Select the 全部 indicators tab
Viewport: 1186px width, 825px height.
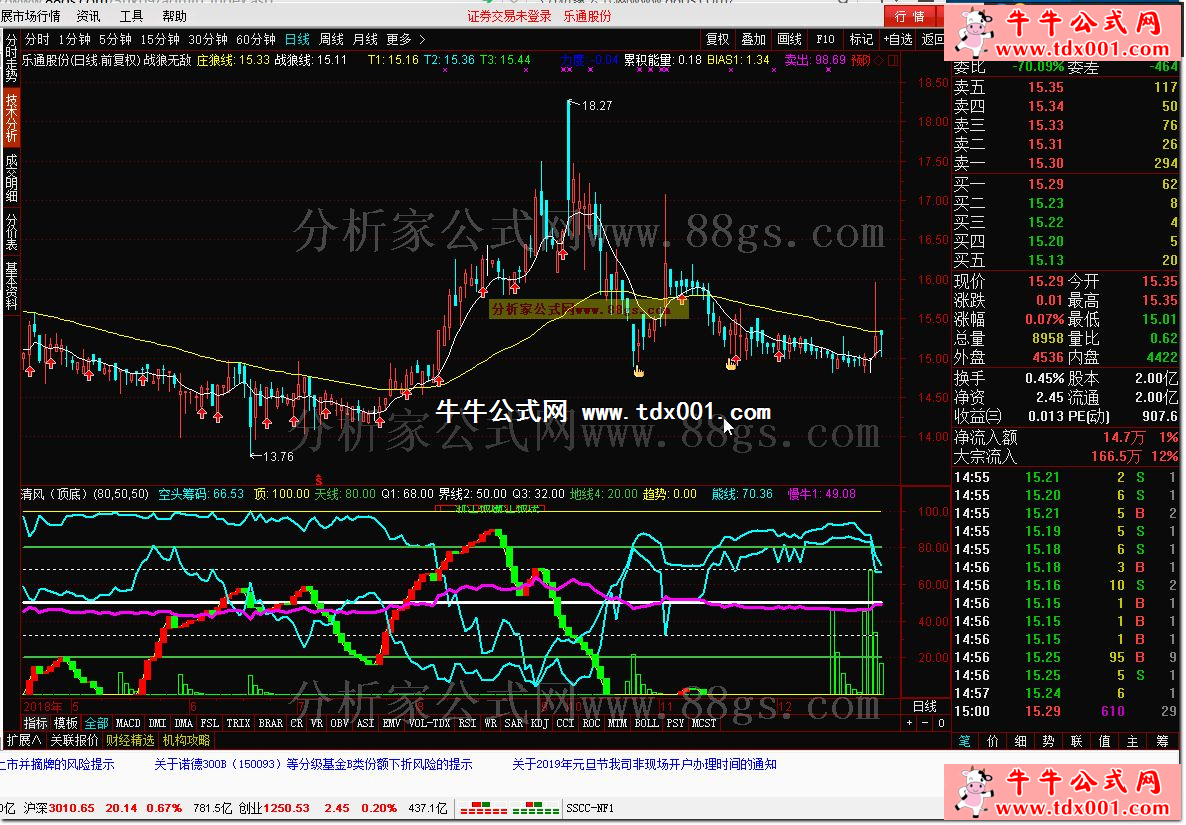click(x=96, y=723)
